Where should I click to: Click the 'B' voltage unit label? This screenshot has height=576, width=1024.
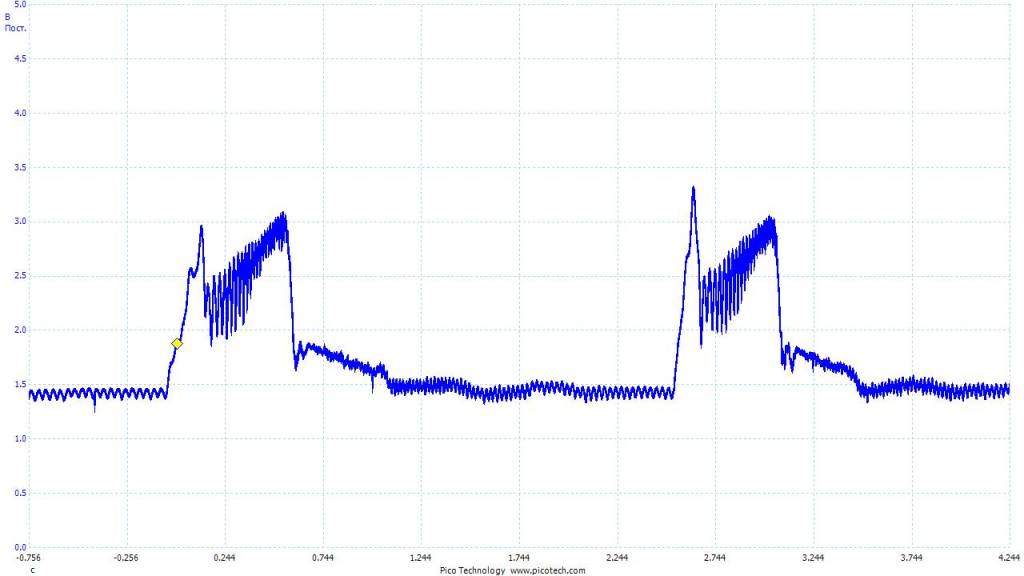coord(8,17)
